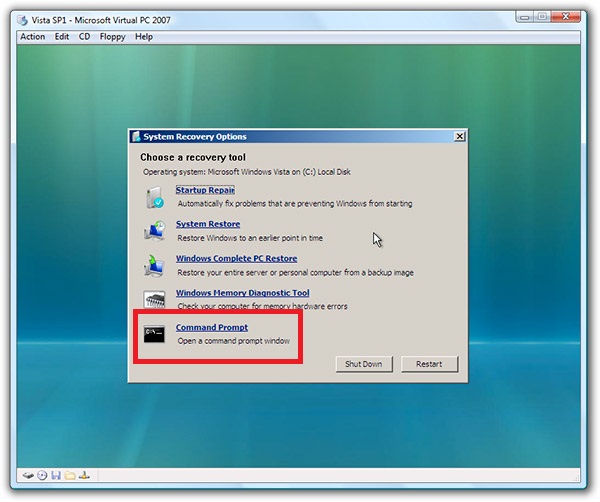Screen dimensions: 600x502
Task: Click the Startup Repair drive icon
Action: pyautogui.click(x=155, y=197)
